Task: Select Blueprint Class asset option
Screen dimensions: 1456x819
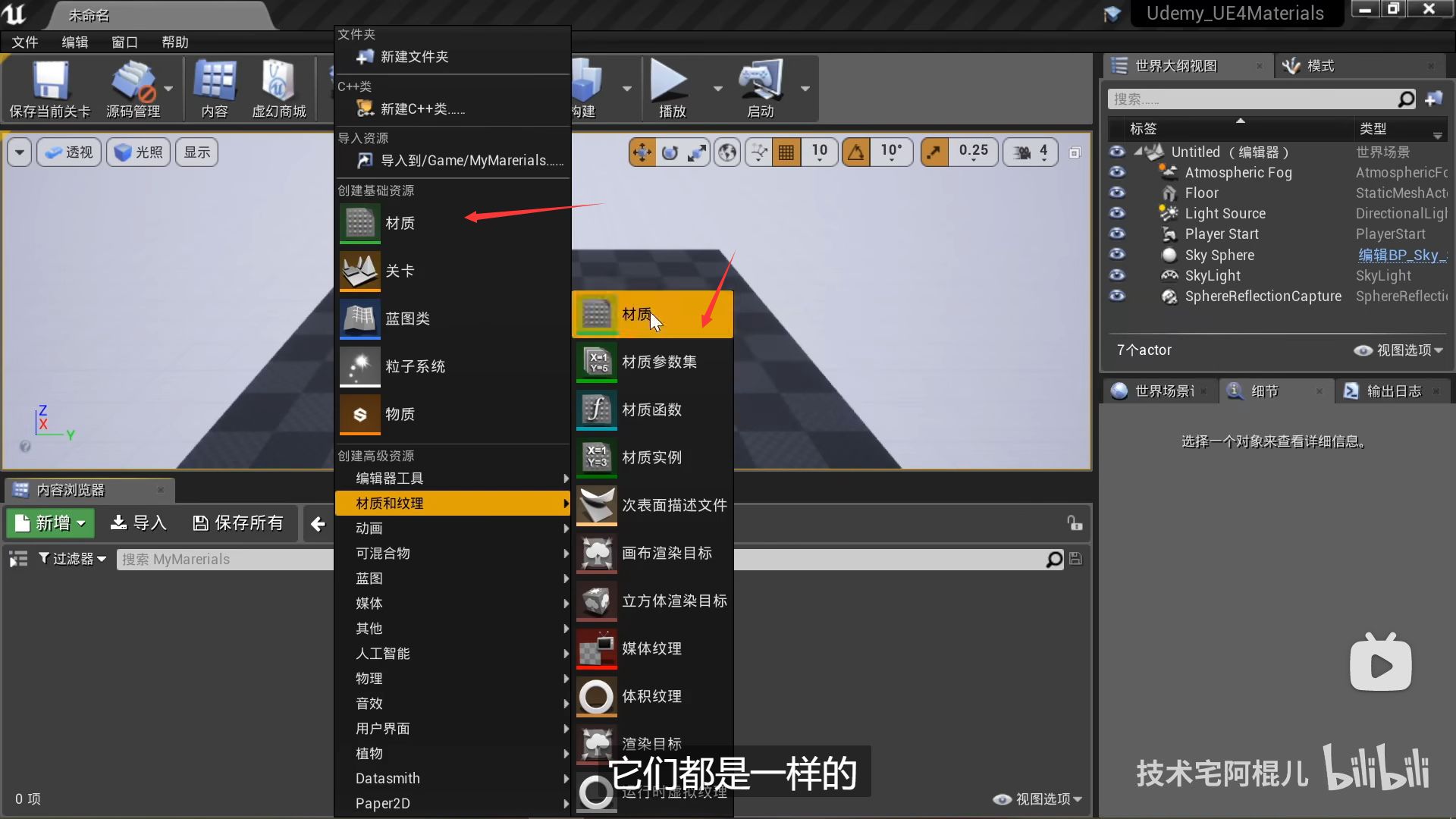Action: coord(453,318)
